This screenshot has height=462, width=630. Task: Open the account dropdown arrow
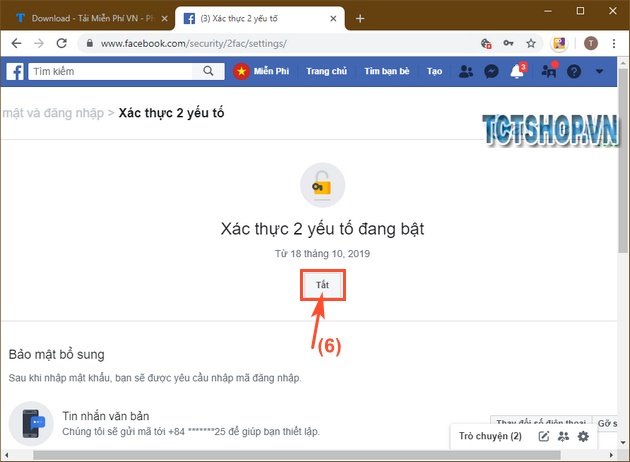(599, 72)
